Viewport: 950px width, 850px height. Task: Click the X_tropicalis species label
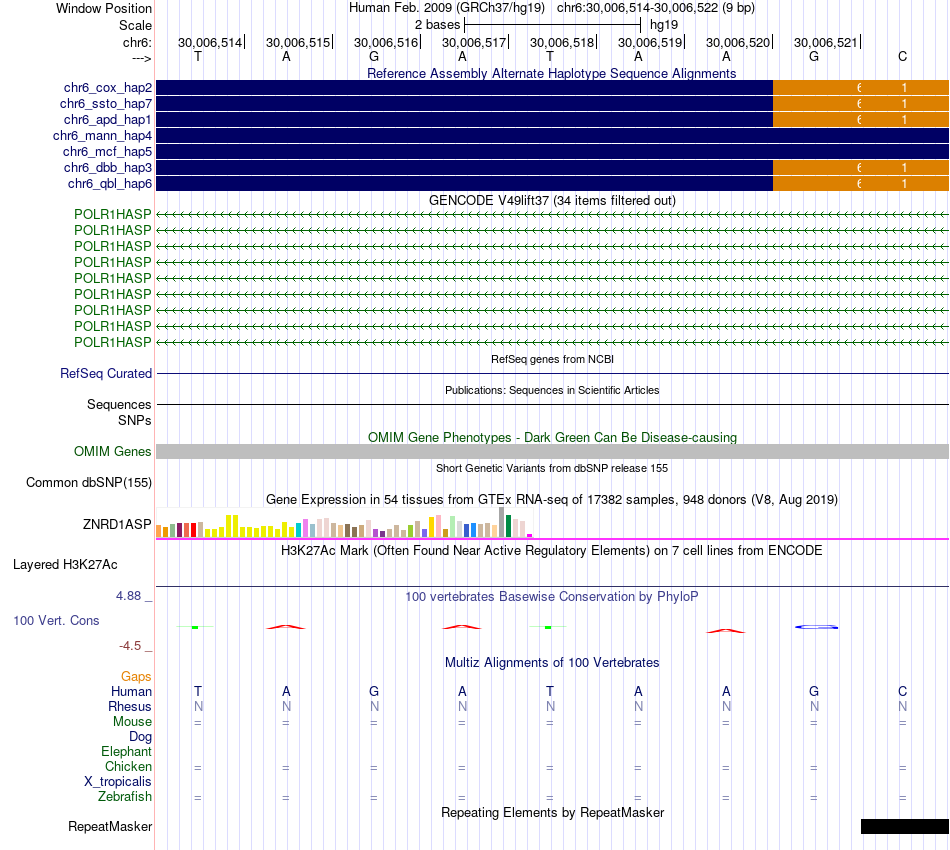pyautogui.click(x=118, y=782)
